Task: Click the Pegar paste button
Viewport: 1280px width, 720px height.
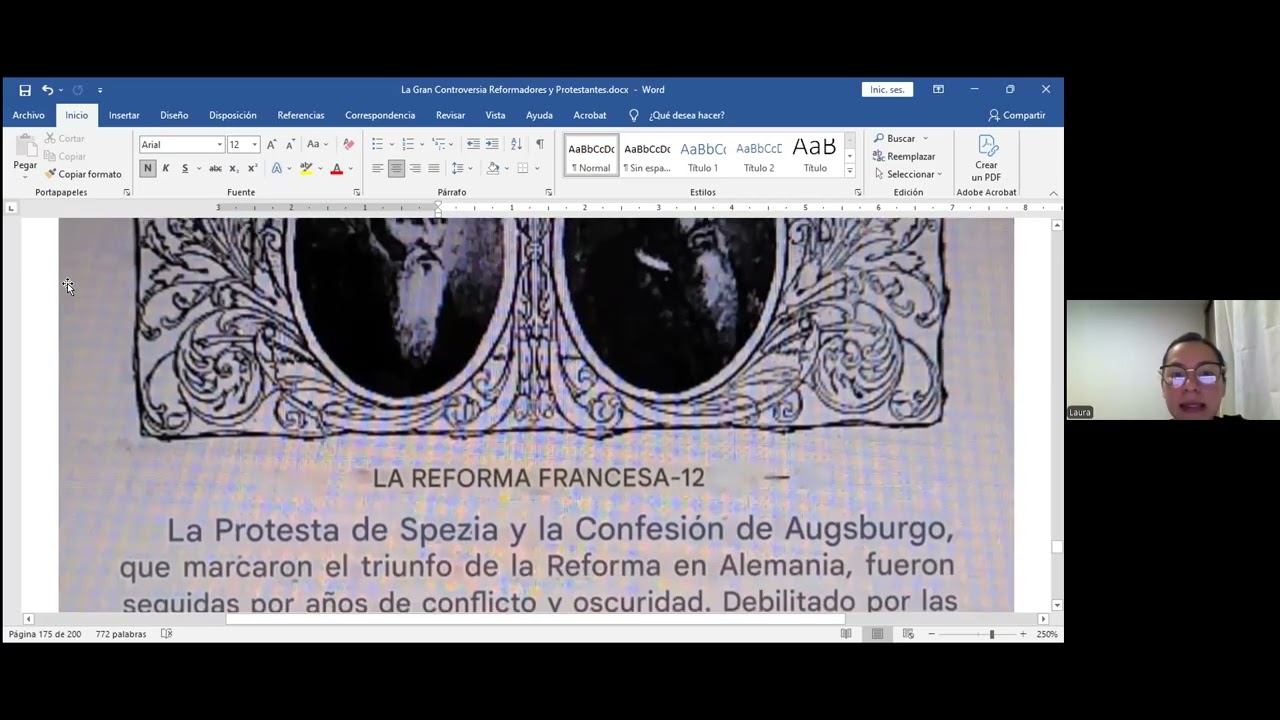Action: [25, 155]
